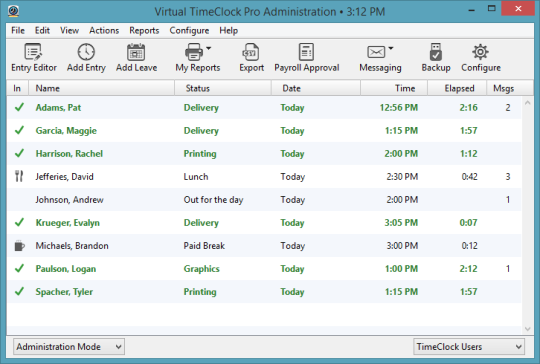Viewport: 540px width, 364px height.
Task: Click the checkmark icon for Paulson, Logan
Action: [20, 268]
